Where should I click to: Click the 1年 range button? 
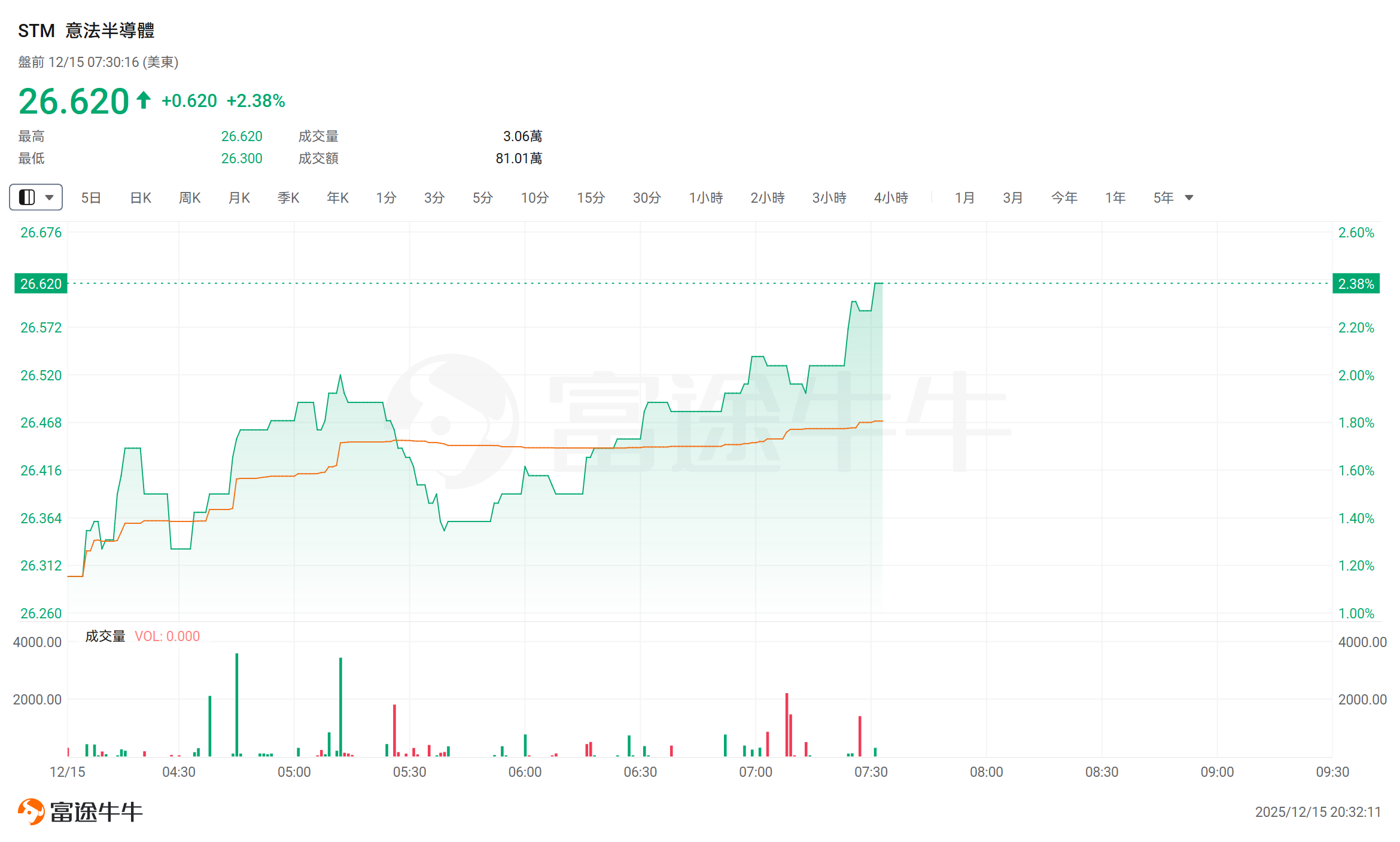click(x=1115, y=198)
